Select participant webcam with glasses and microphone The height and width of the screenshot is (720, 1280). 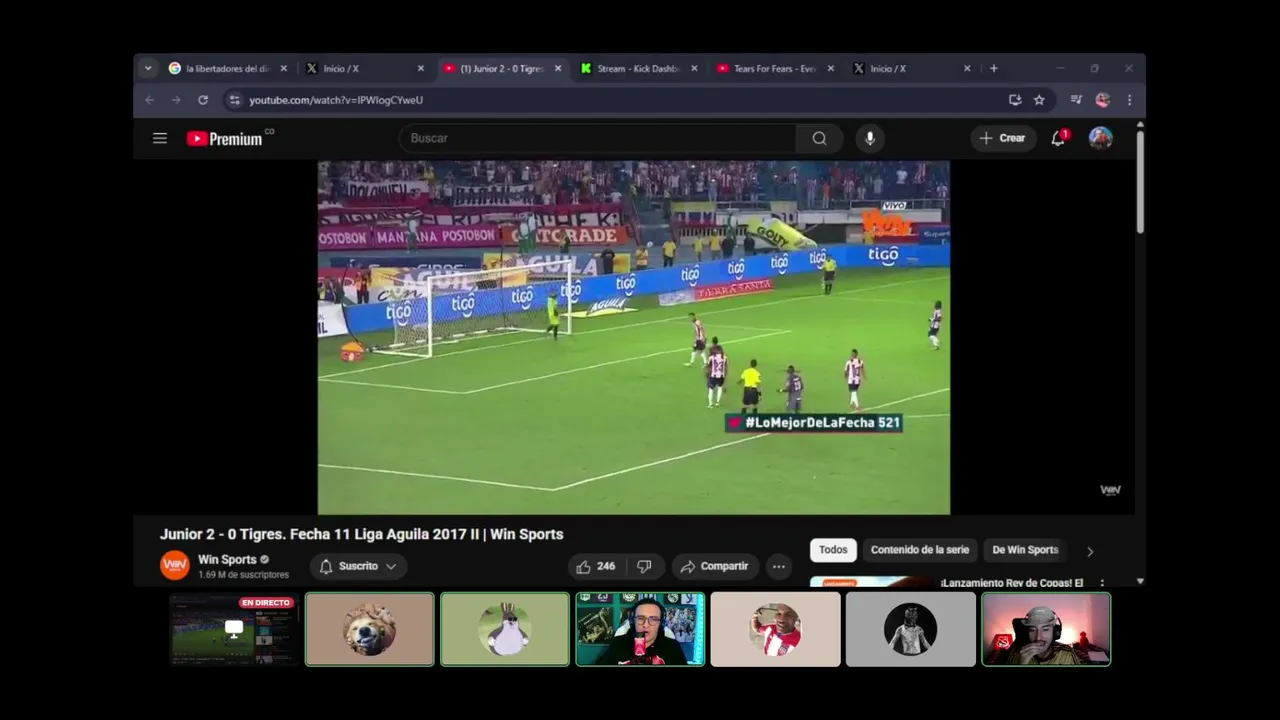click(x=640, y=629)
